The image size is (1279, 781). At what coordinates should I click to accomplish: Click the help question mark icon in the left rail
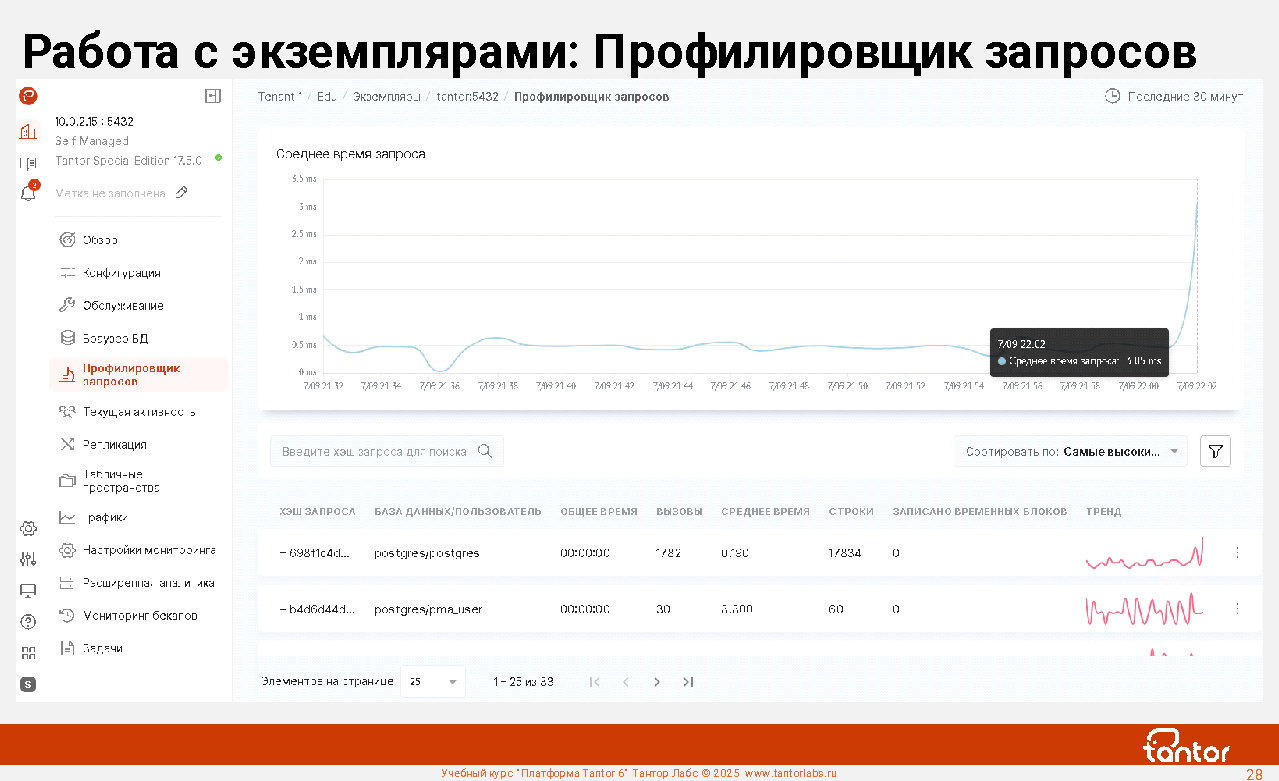coord(28,621)
